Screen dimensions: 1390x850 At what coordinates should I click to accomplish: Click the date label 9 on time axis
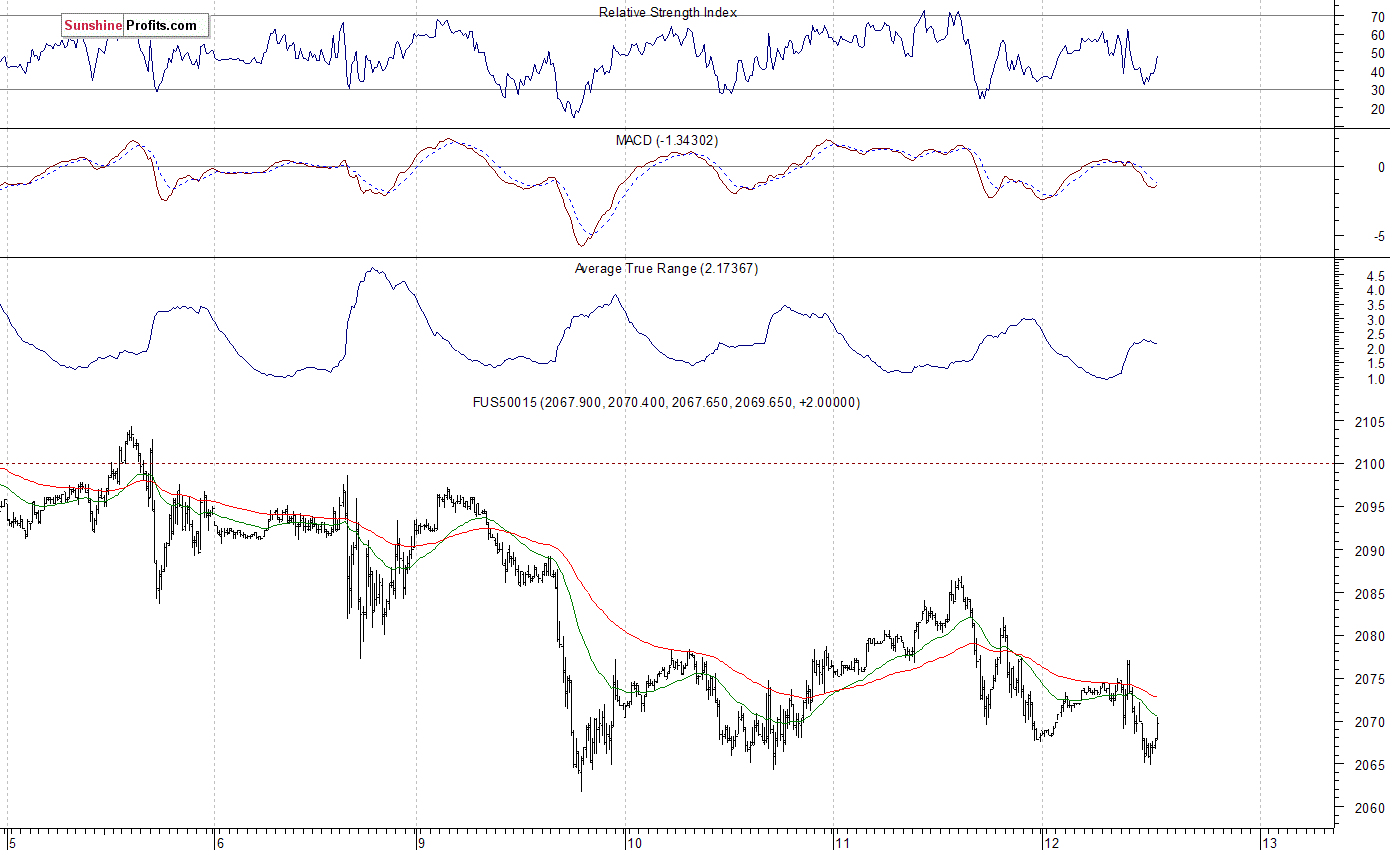tap(423, 842)
